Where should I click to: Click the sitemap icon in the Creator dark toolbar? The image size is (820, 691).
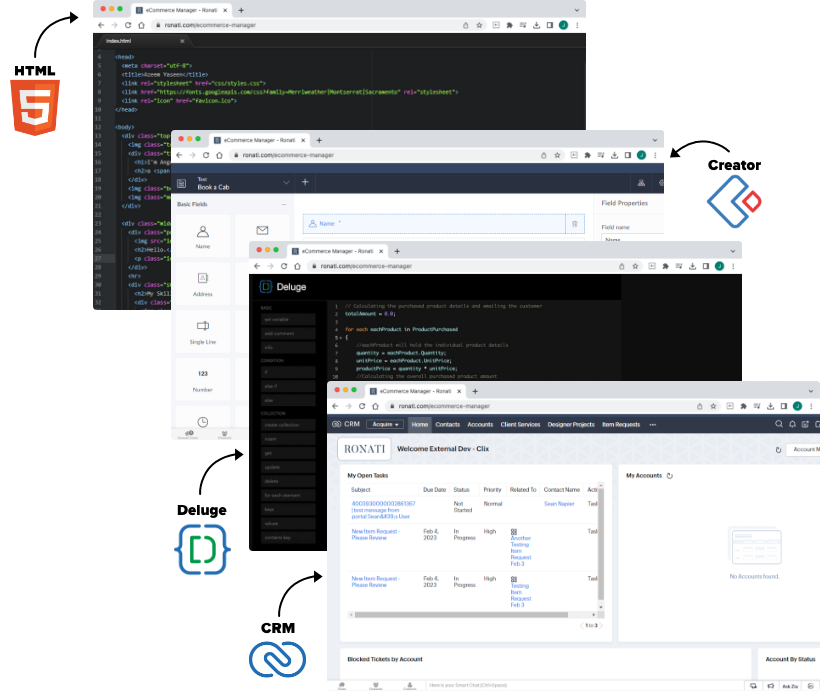click(641, 183)
